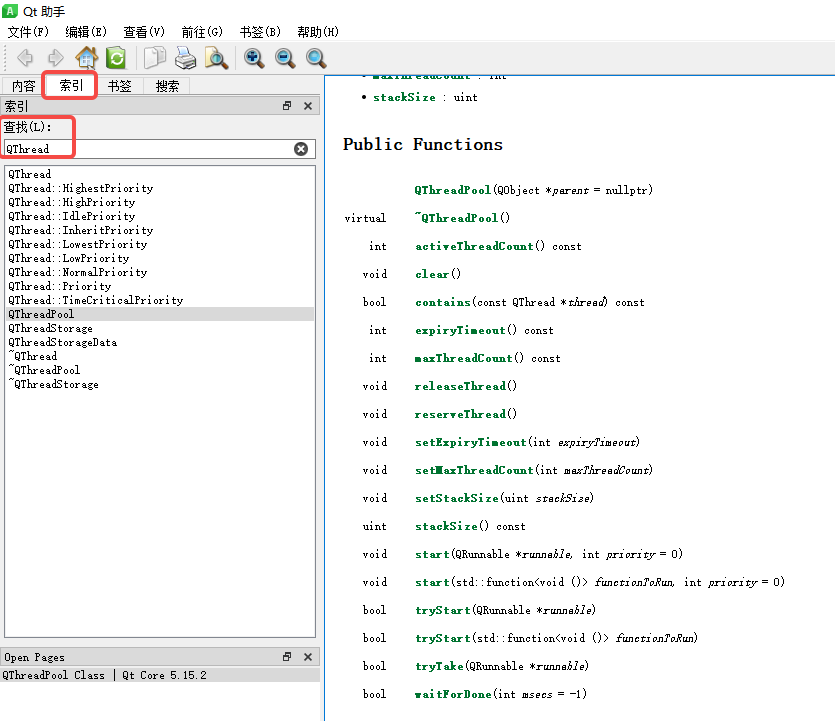Open the setMaxThreadCount function link

[474, 470]
